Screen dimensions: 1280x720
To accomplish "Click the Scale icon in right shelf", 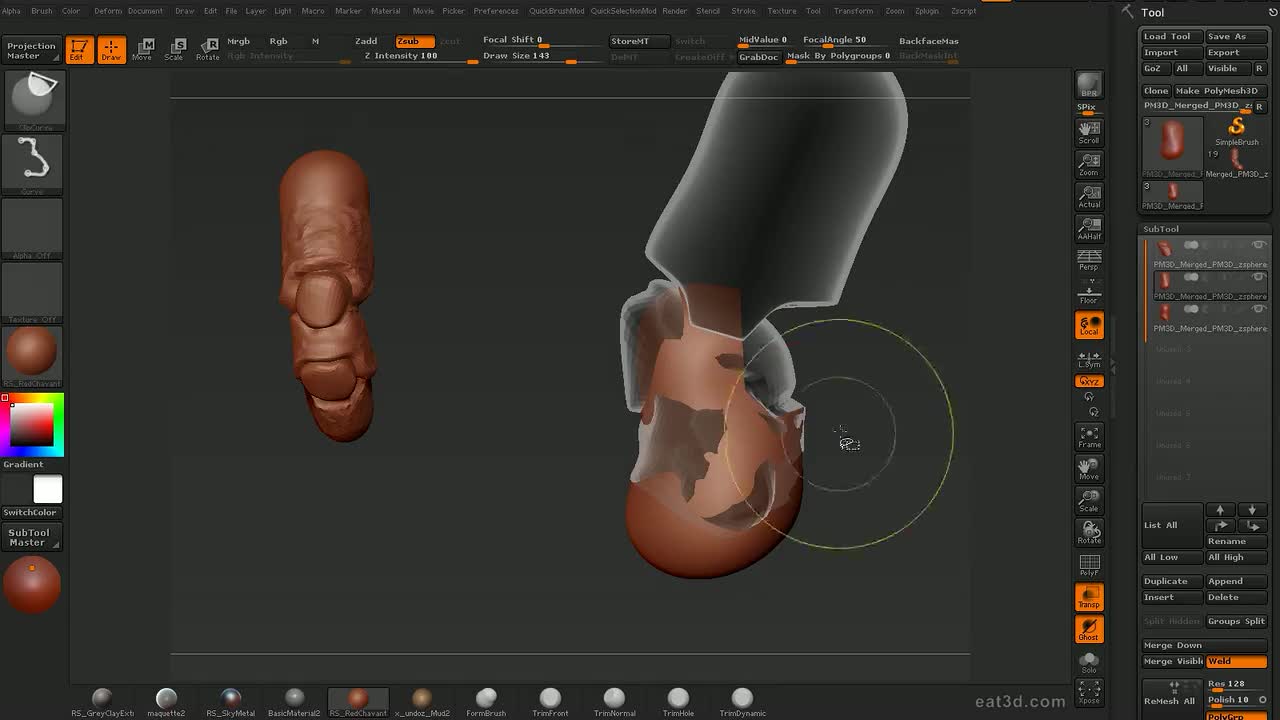I will pos(1089,500).
